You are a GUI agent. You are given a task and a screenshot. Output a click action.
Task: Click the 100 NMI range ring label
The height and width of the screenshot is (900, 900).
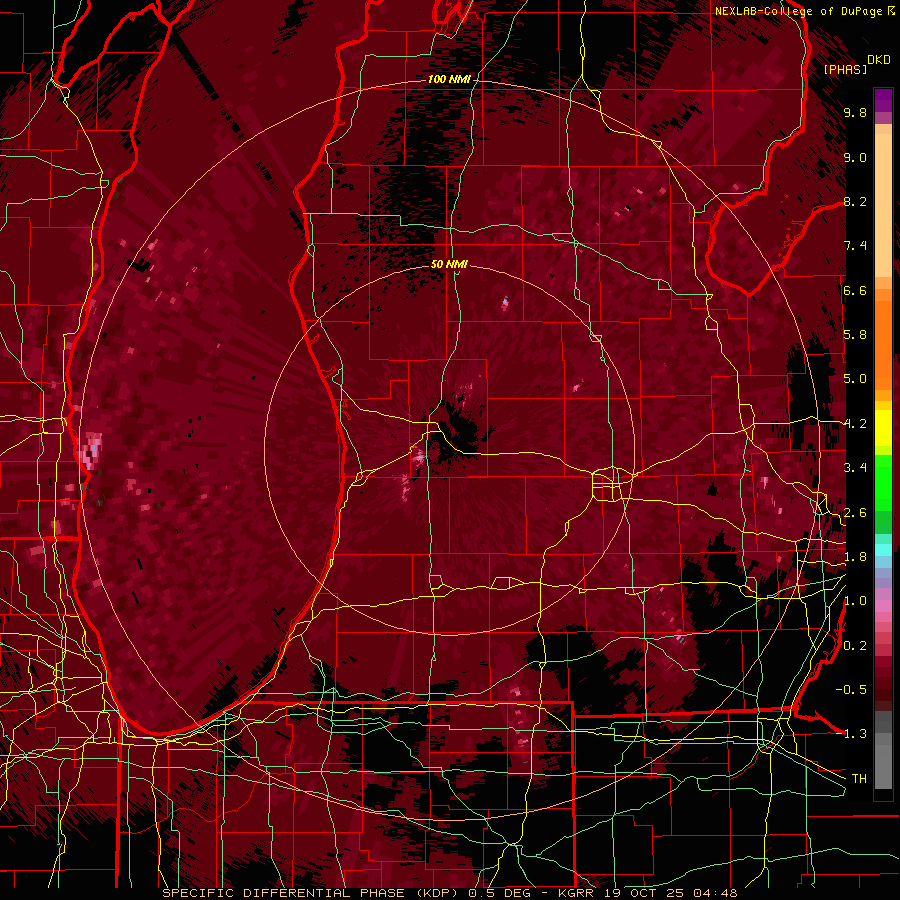click(x=449, y=79)
